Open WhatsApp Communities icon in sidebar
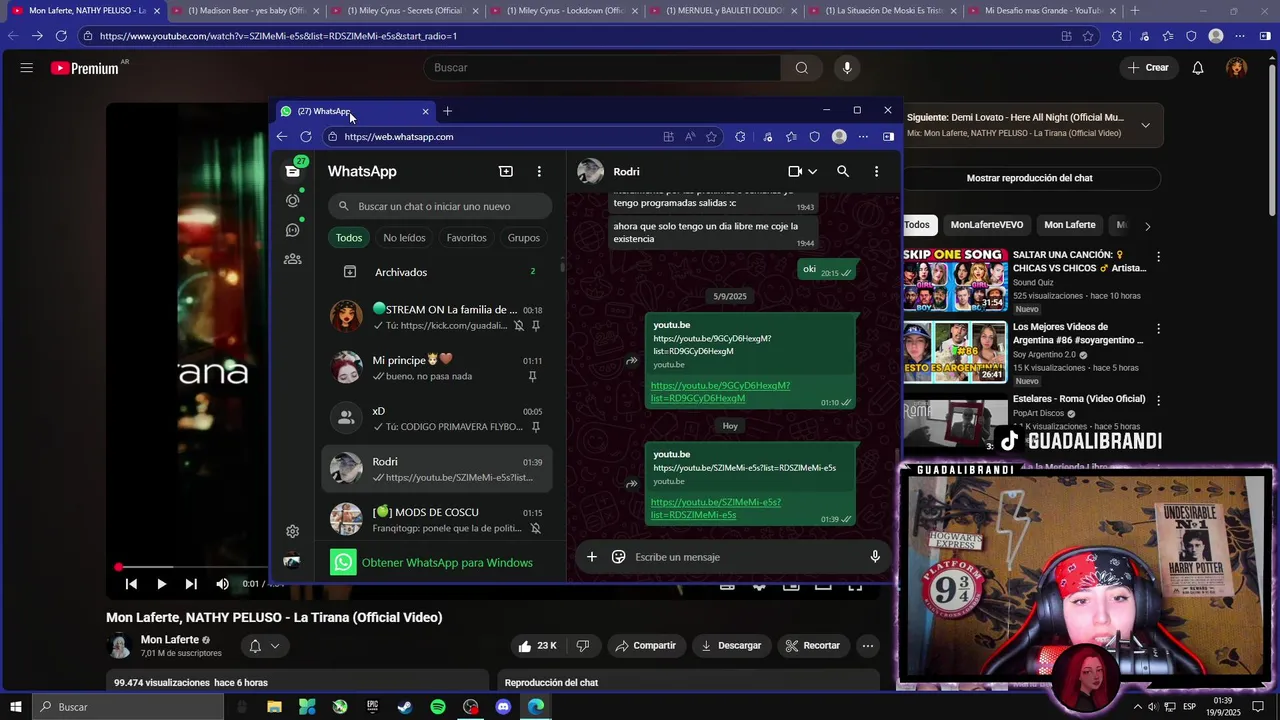The height and width of the screenshot is (720, 1280). tap(292, 259)
